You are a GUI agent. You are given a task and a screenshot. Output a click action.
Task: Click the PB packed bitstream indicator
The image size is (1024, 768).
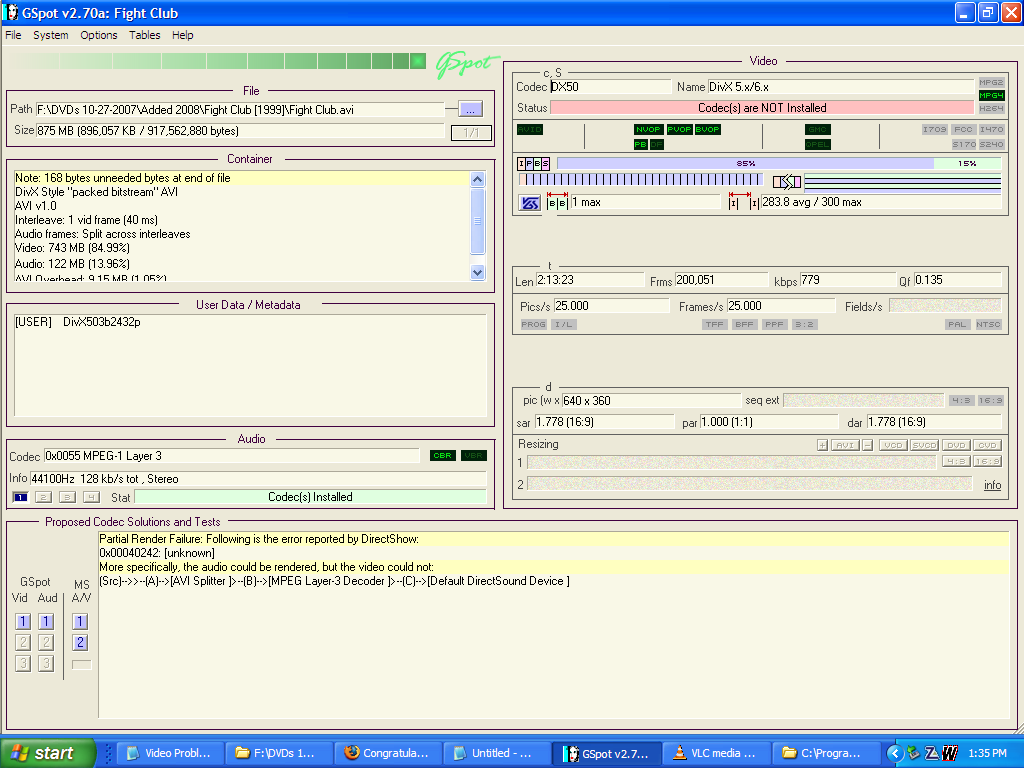tap(641, 144)
